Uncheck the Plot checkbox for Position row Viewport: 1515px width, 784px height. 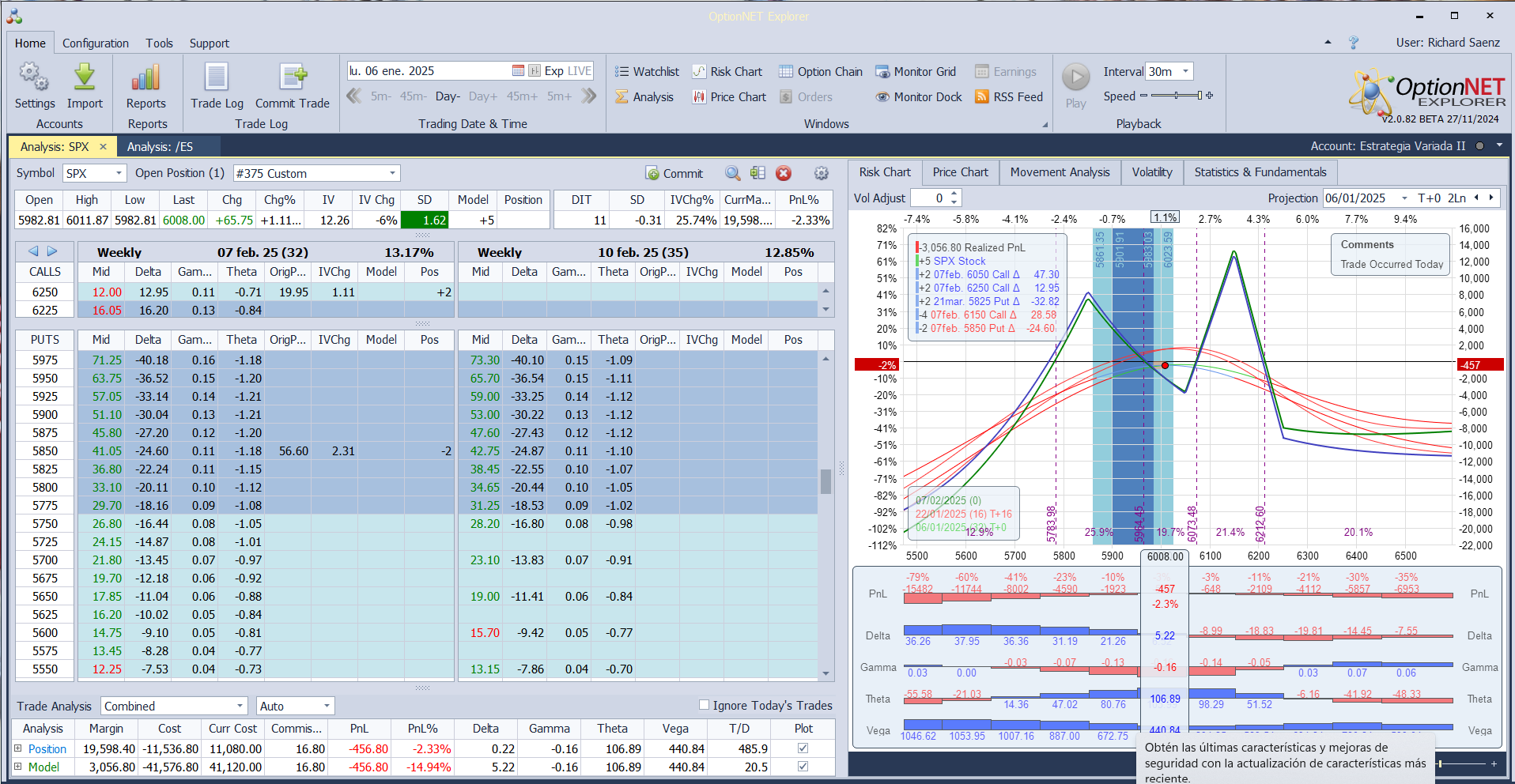pos(803,748)
